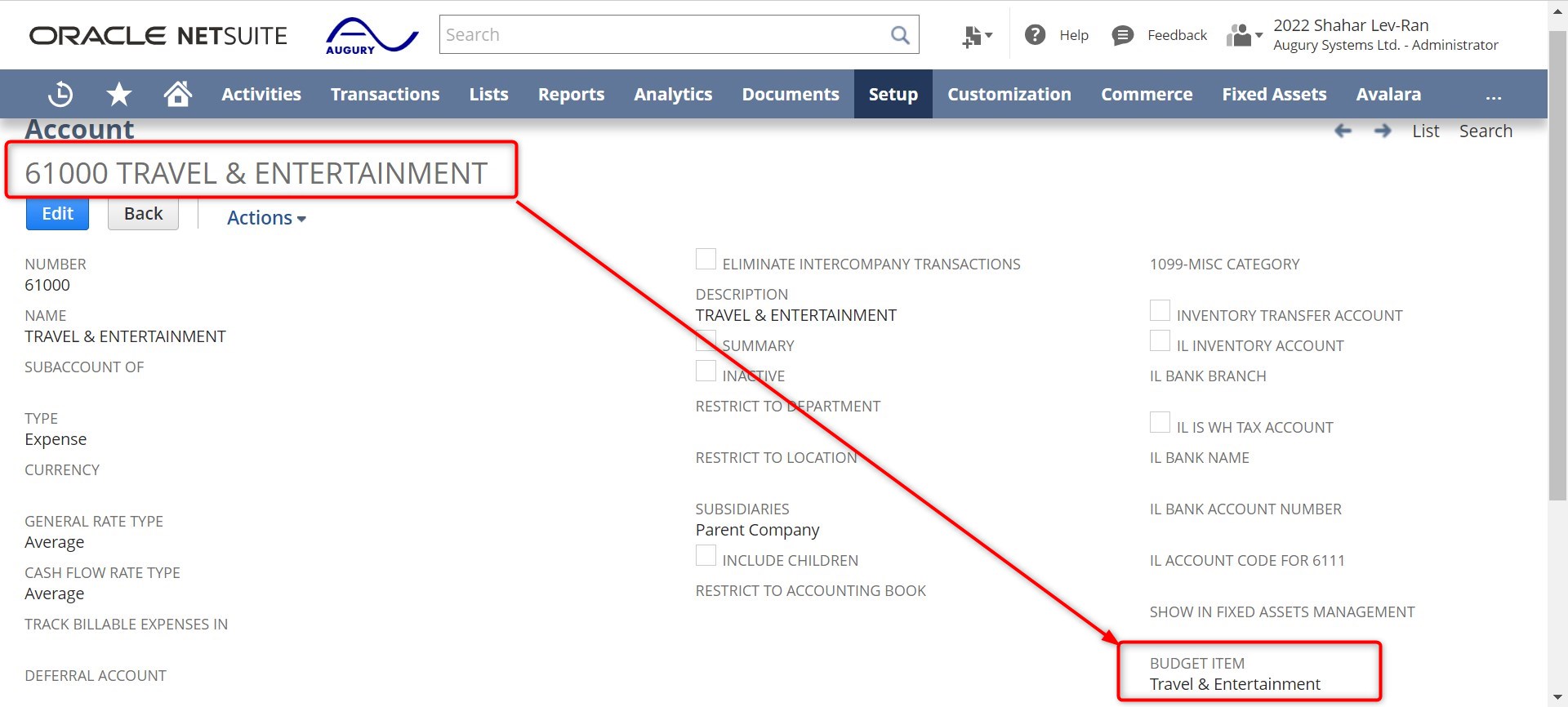Click the search magnifier icon
The height and width of the screenshot is (707, 1568).
click(x=900, y=35)
